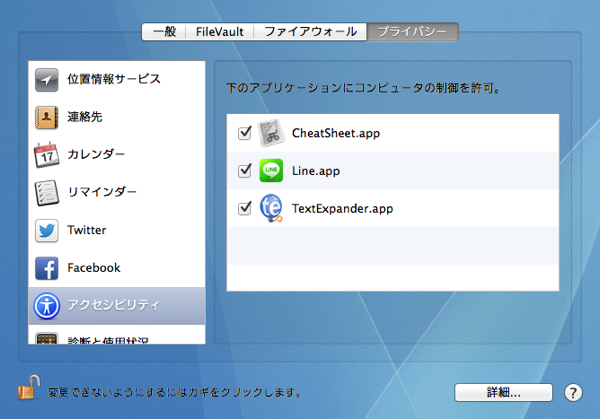
Task: Click the Reminders checklist icon
Action: coord(46,192)
